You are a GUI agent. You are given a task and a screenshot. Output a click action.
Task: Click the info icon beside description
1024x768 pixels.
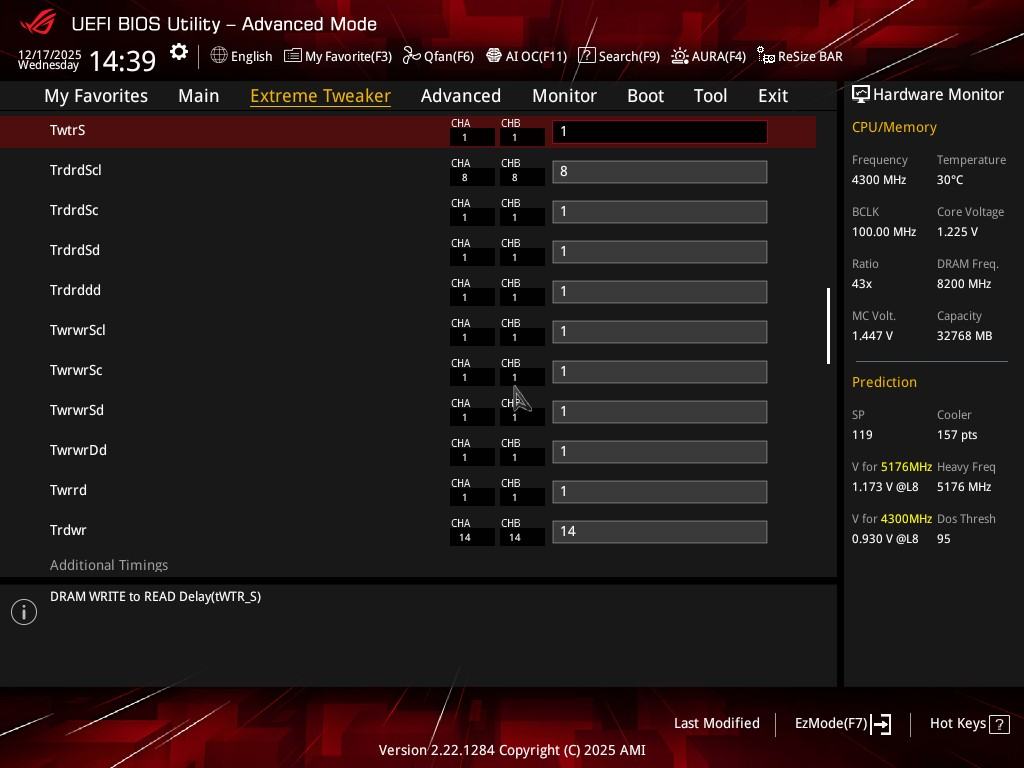[24, 612]
